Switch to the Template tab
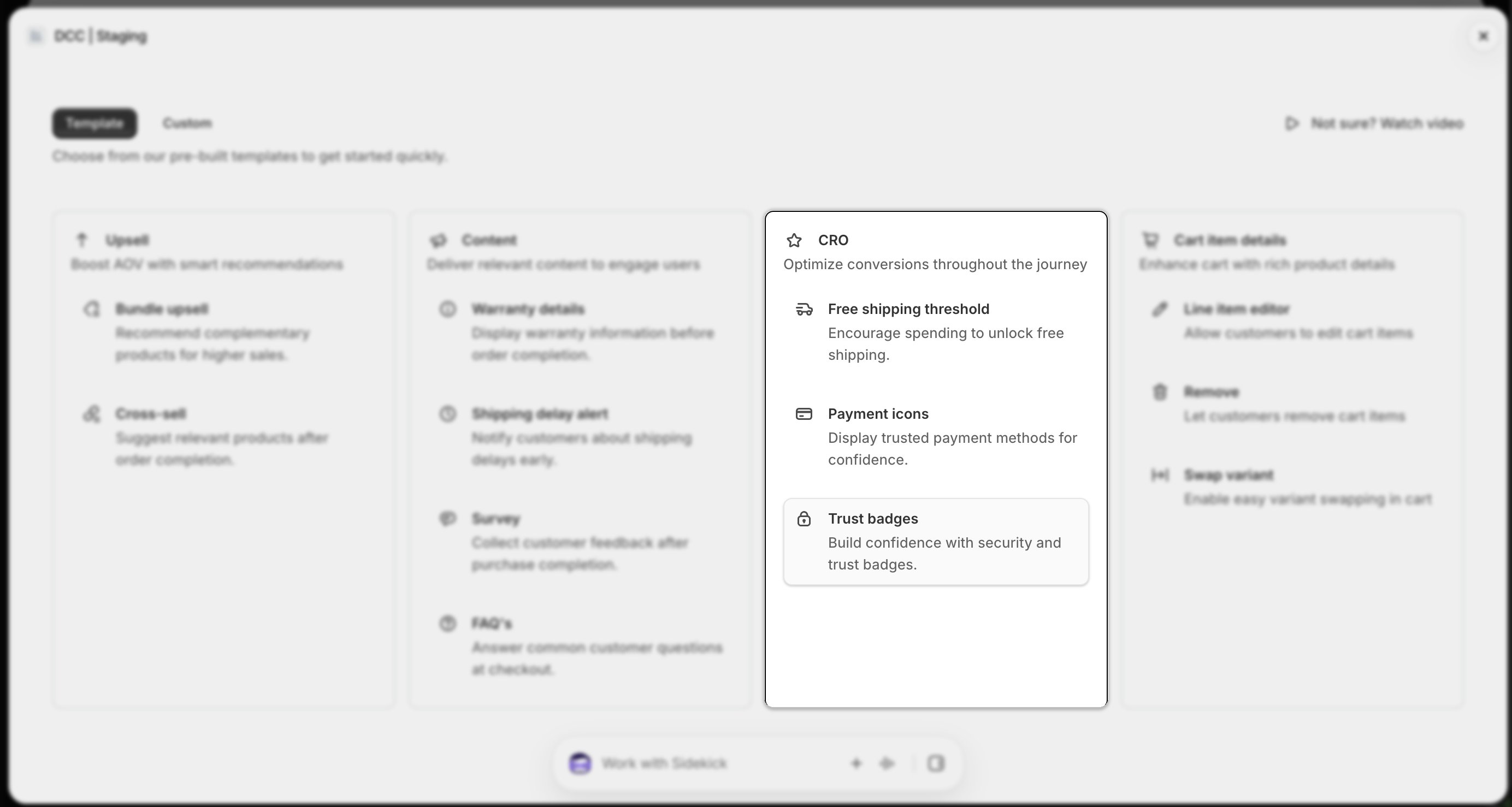The width and height of the screenshot is (1512, 807). pyautogui.click(x=94, y=123)
